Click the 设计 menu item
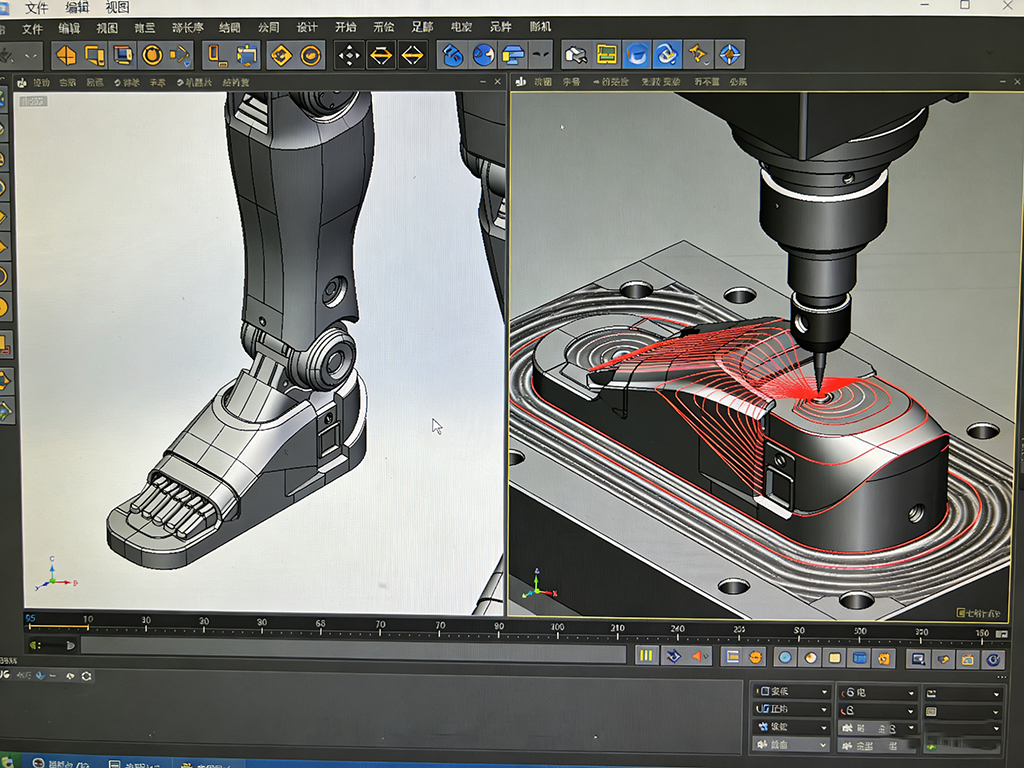 pos(308,27)
